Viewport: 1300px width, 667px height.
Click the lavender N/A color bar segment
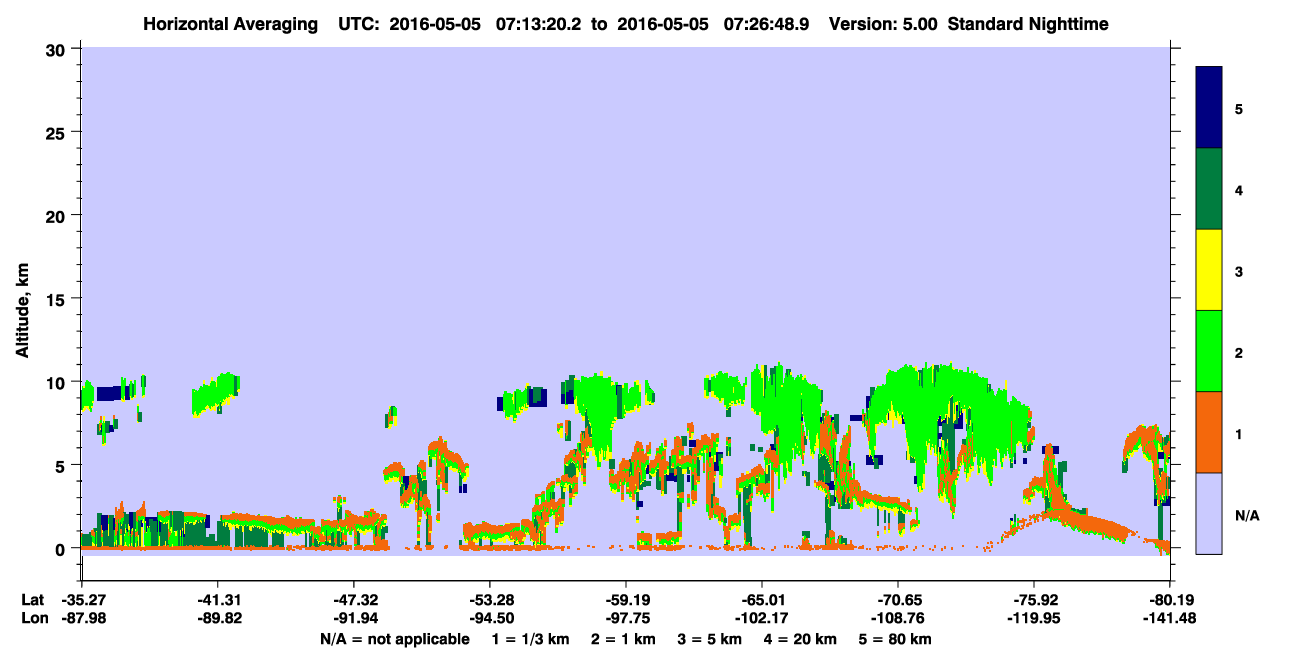coord(1209,513)
